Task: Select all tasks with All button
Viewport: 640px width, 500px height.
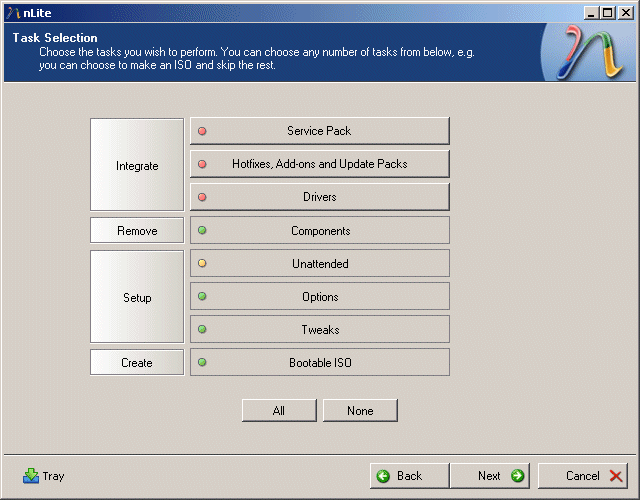Action: (x=279, y=411)
